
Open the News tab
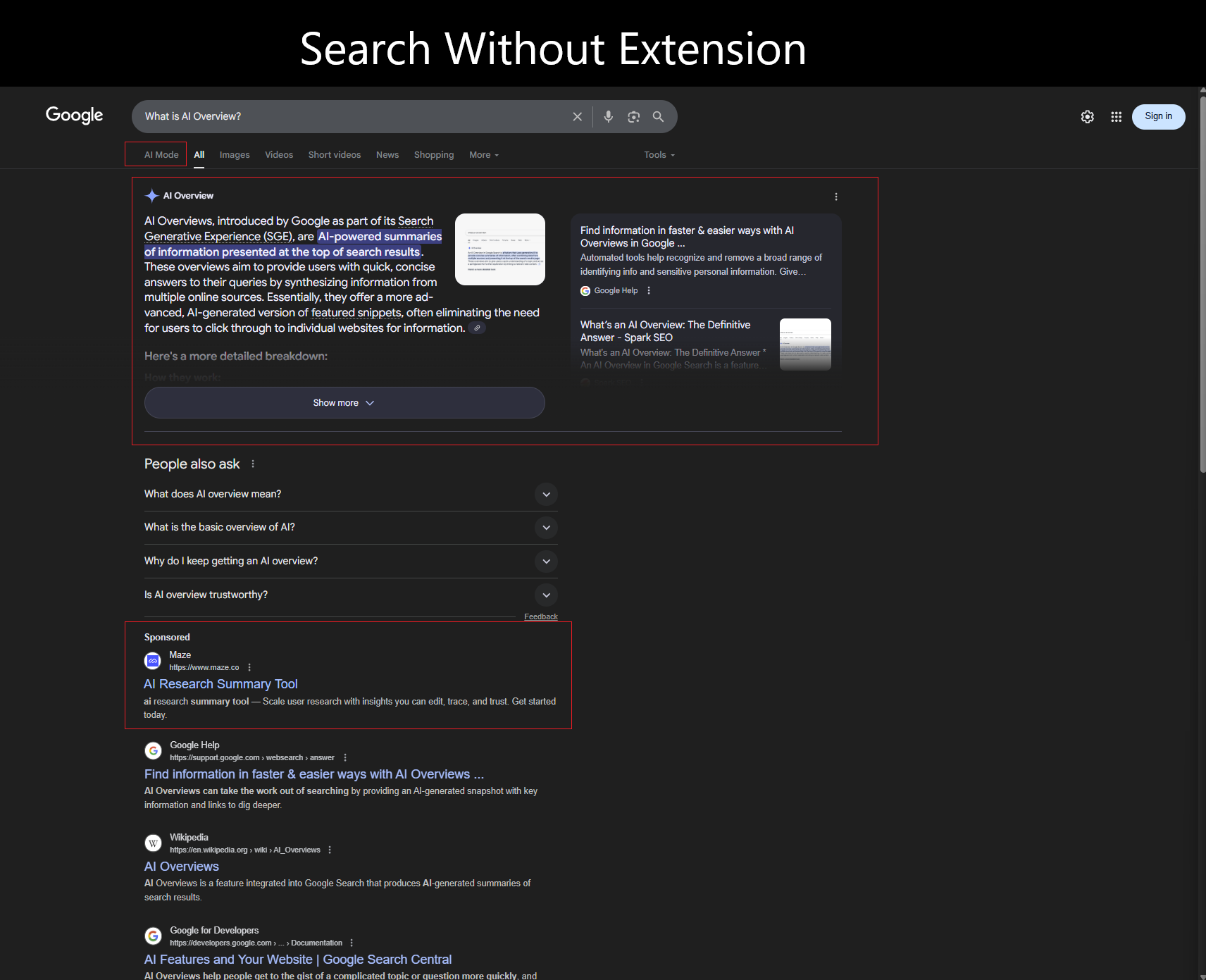point(387,155)
